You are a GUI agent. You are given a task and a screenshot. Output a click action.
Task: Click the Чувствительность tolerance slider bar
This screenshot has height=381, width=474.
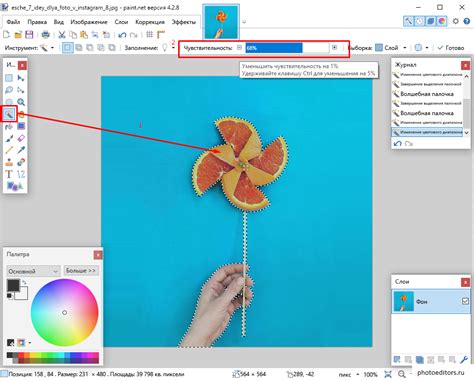287,48
